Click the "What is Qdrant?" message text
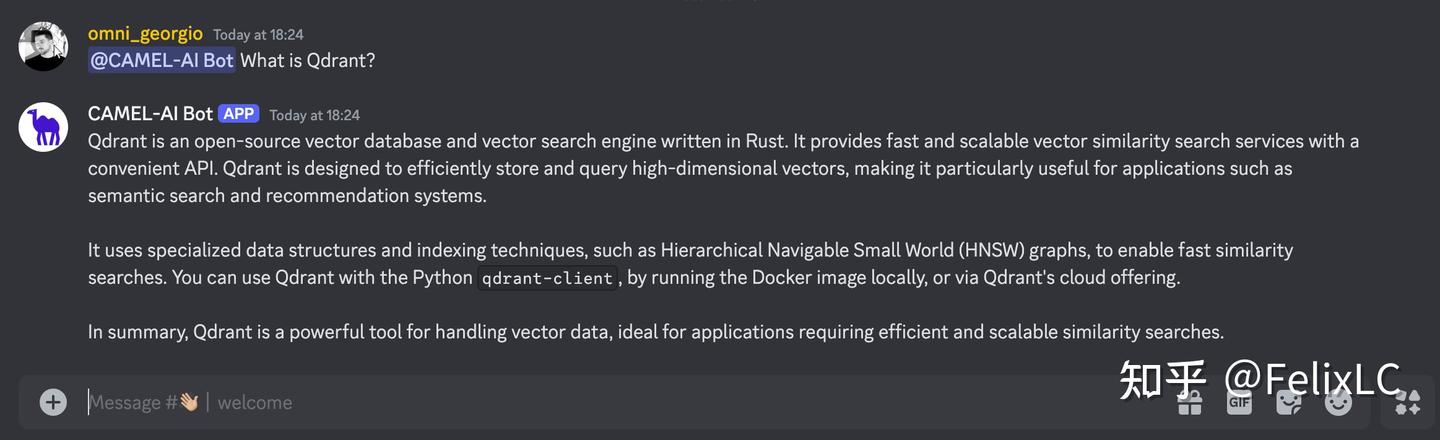1440x440 pixels. pos(308,60)
